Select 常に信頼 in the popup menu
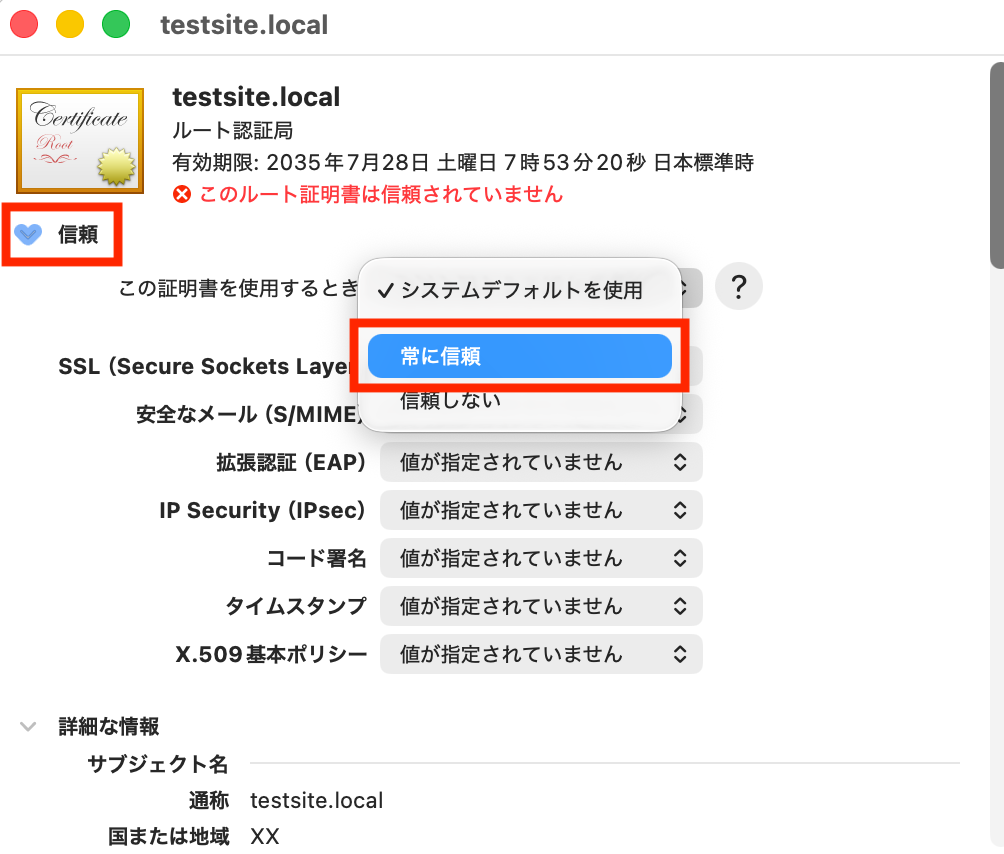Image resolution: width=1004 pixels, height=854 pixels. pyautogui.click(x=519, y=356)
